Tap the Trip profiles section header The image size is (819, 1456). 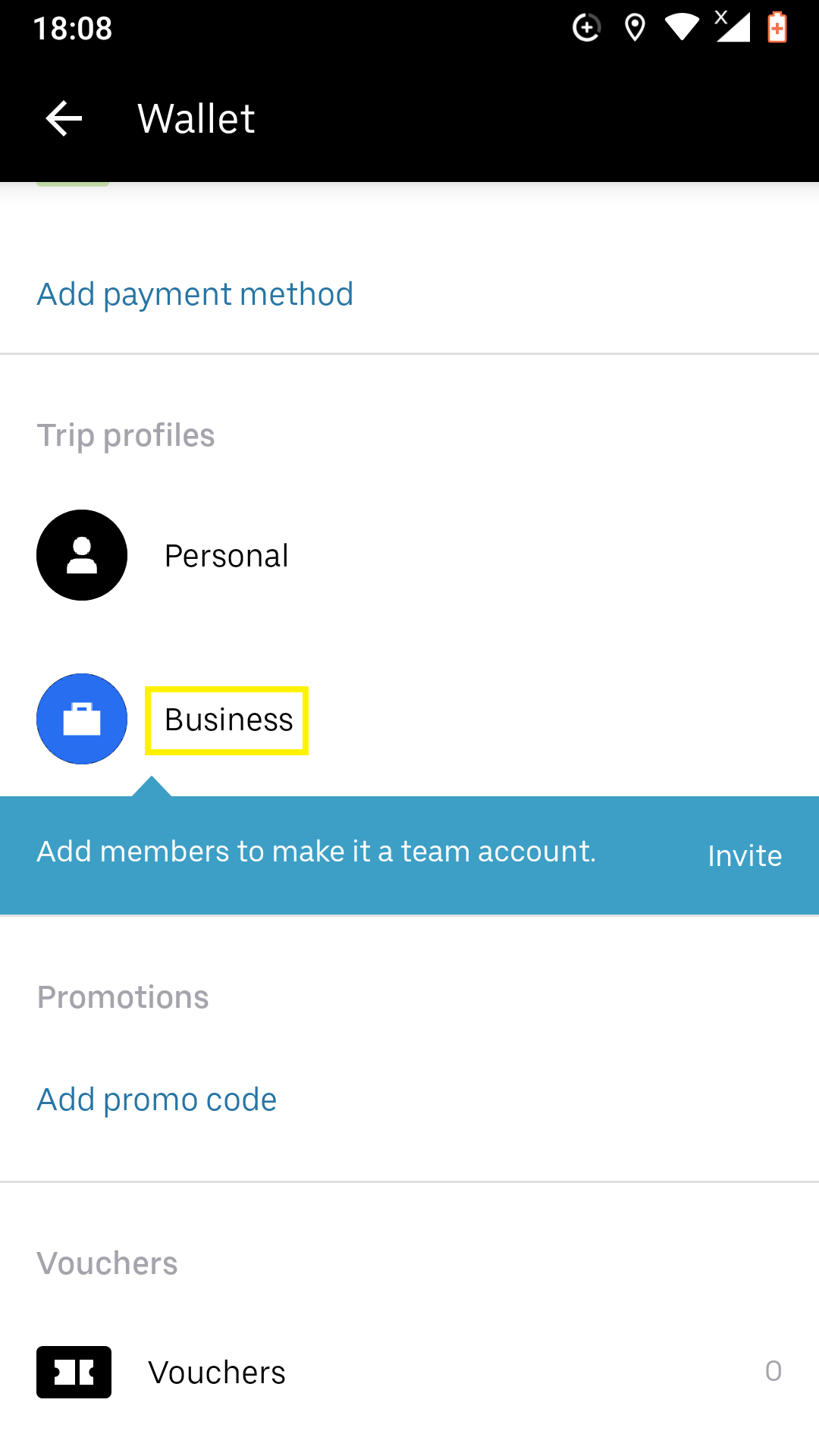(126, 436)
